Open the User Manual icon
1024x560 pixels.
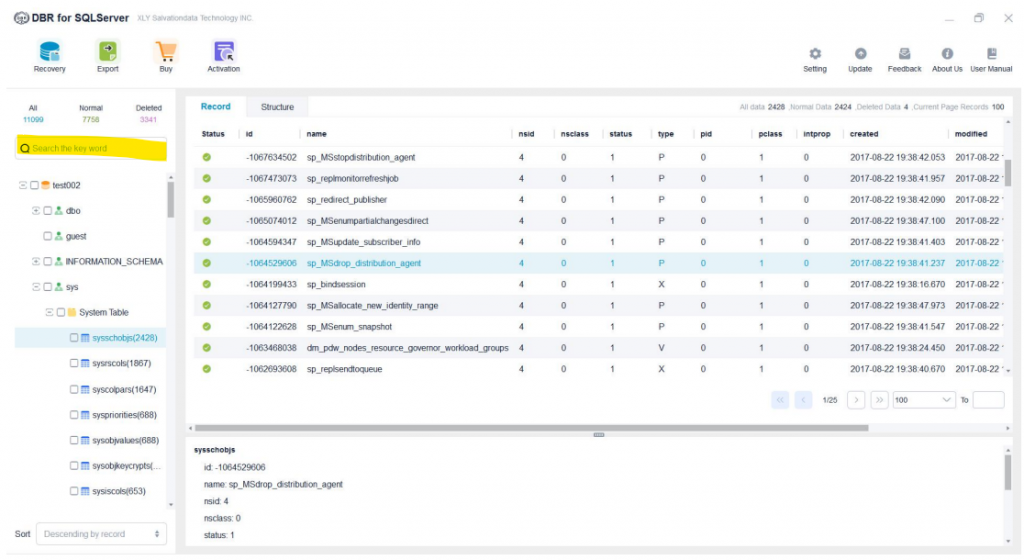coord(991,54)
